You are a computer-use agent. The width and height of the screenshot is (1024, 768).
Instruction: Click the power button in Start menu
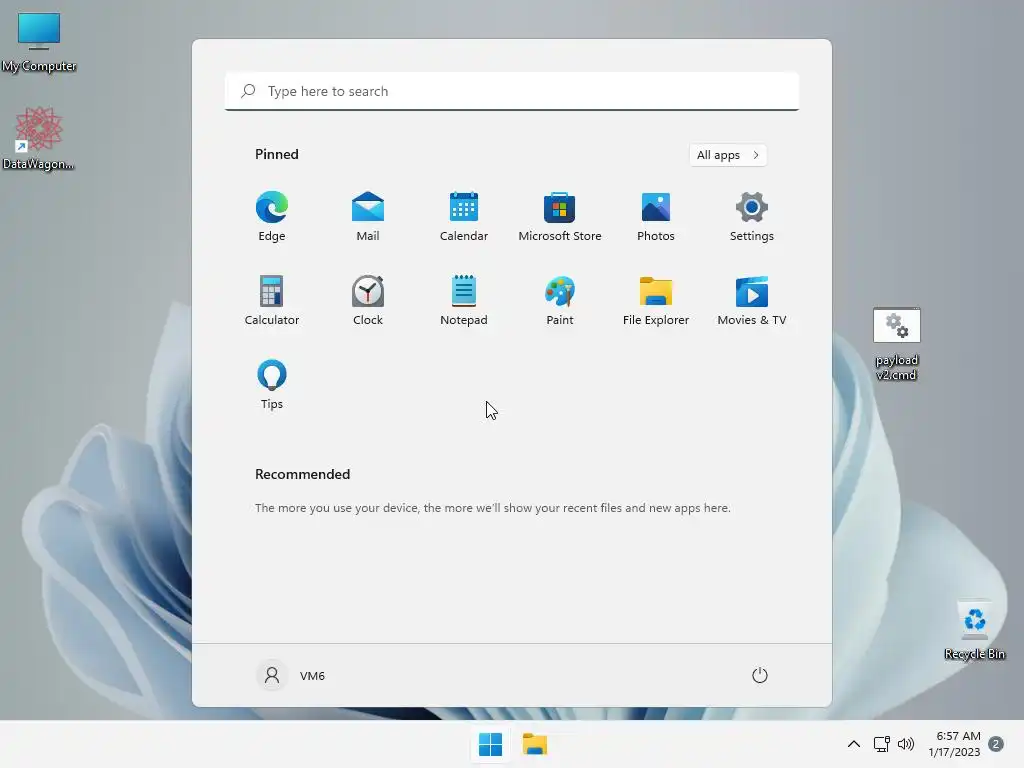pos(760,675)
